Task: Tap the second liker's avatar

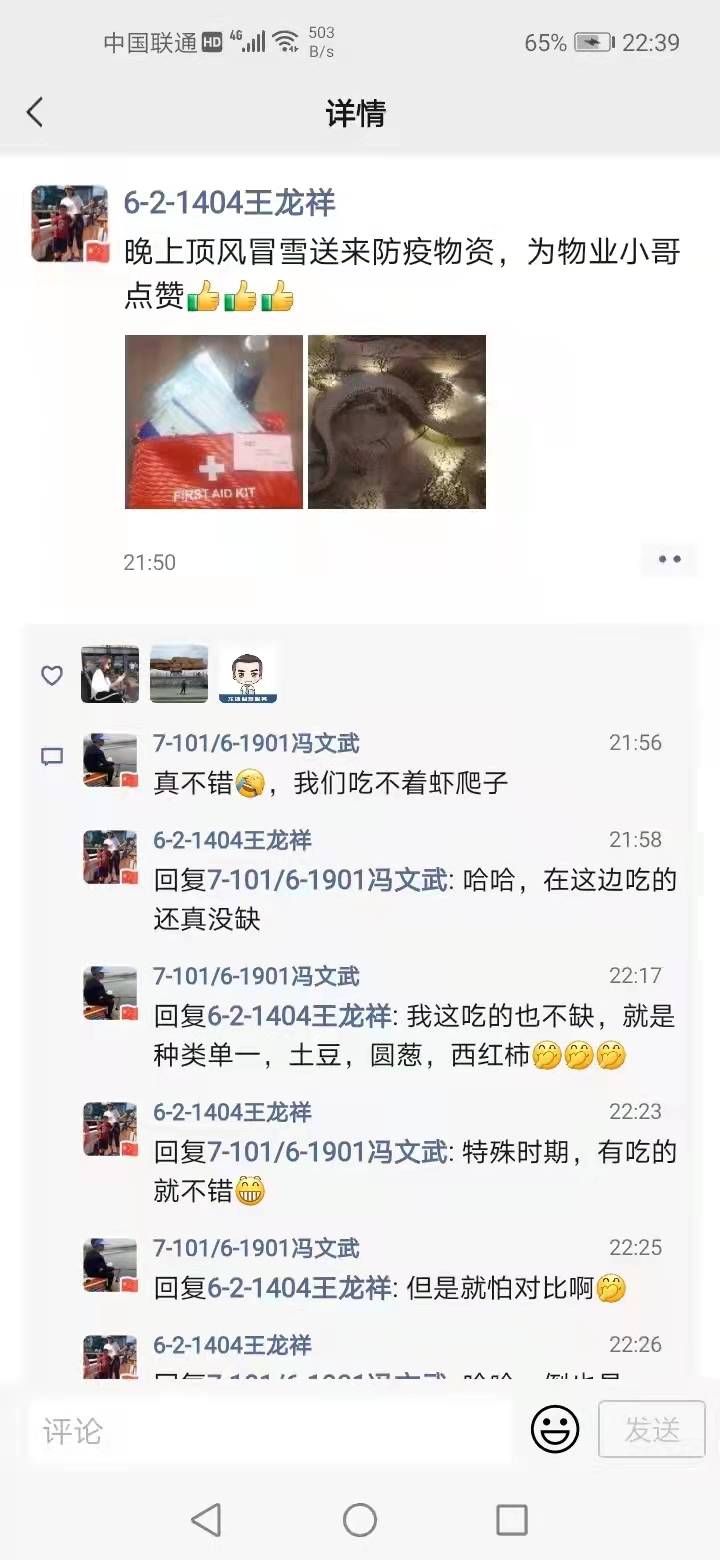Action: tap(179, 674)
